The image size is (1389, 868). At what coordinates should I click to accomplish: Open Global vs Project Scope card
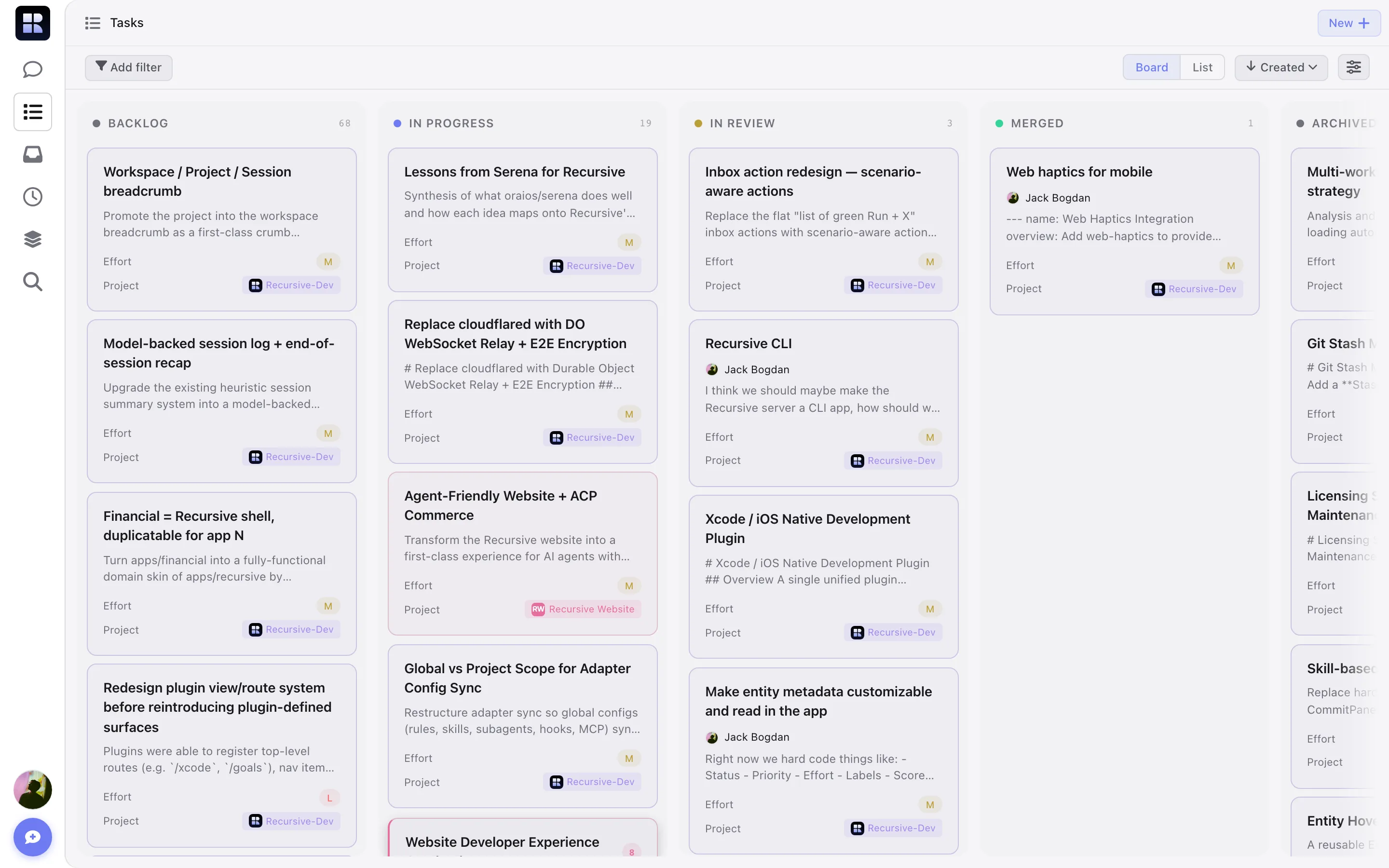522,726
